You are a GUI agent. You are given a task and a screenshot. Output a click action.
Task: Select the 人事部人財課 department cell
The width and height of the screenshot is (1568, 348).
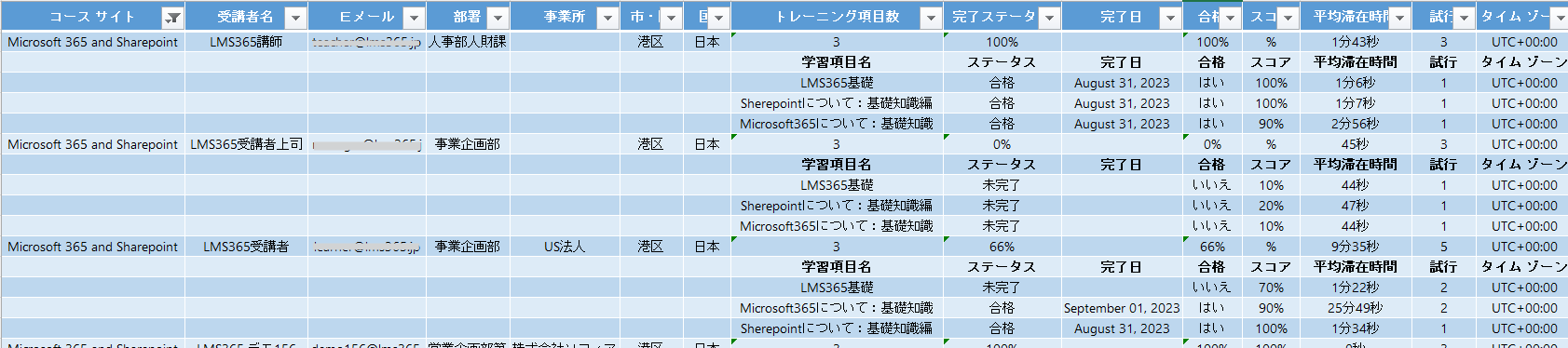tap(468, 42)
